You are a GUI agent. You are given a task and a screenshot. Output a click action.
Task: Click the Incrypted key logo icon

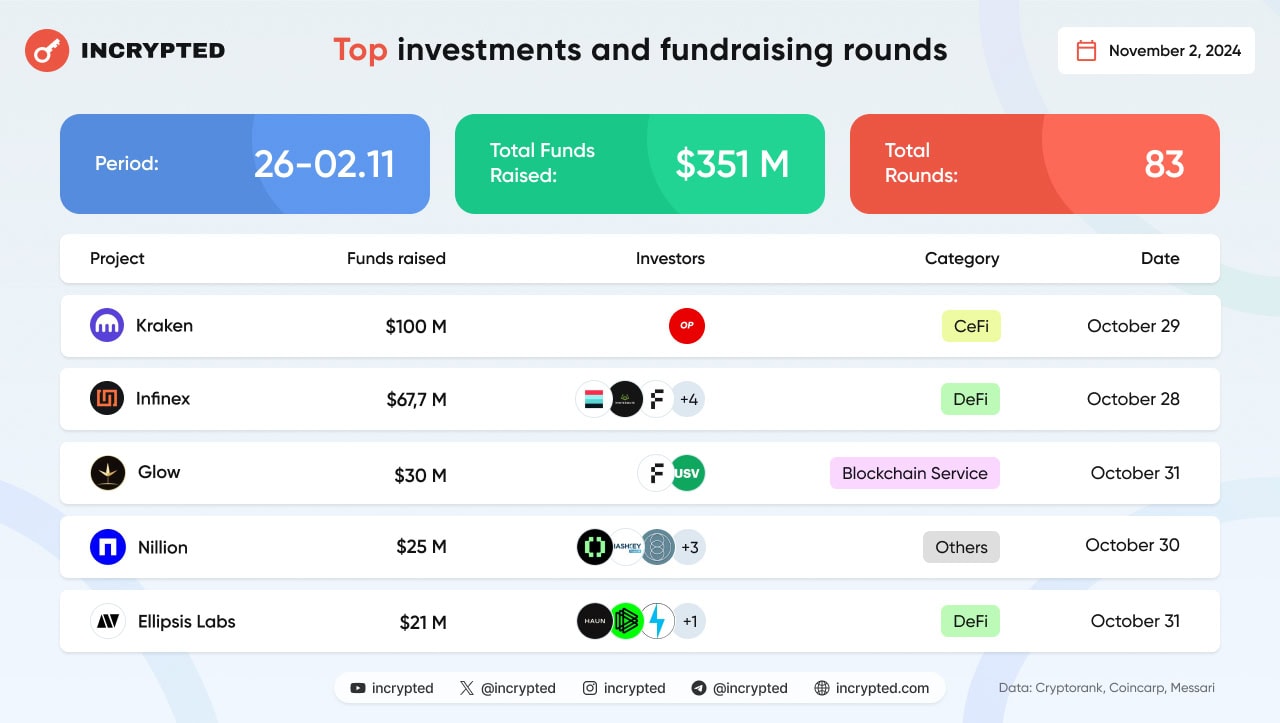pyautogui.click(x=46, y=50)
